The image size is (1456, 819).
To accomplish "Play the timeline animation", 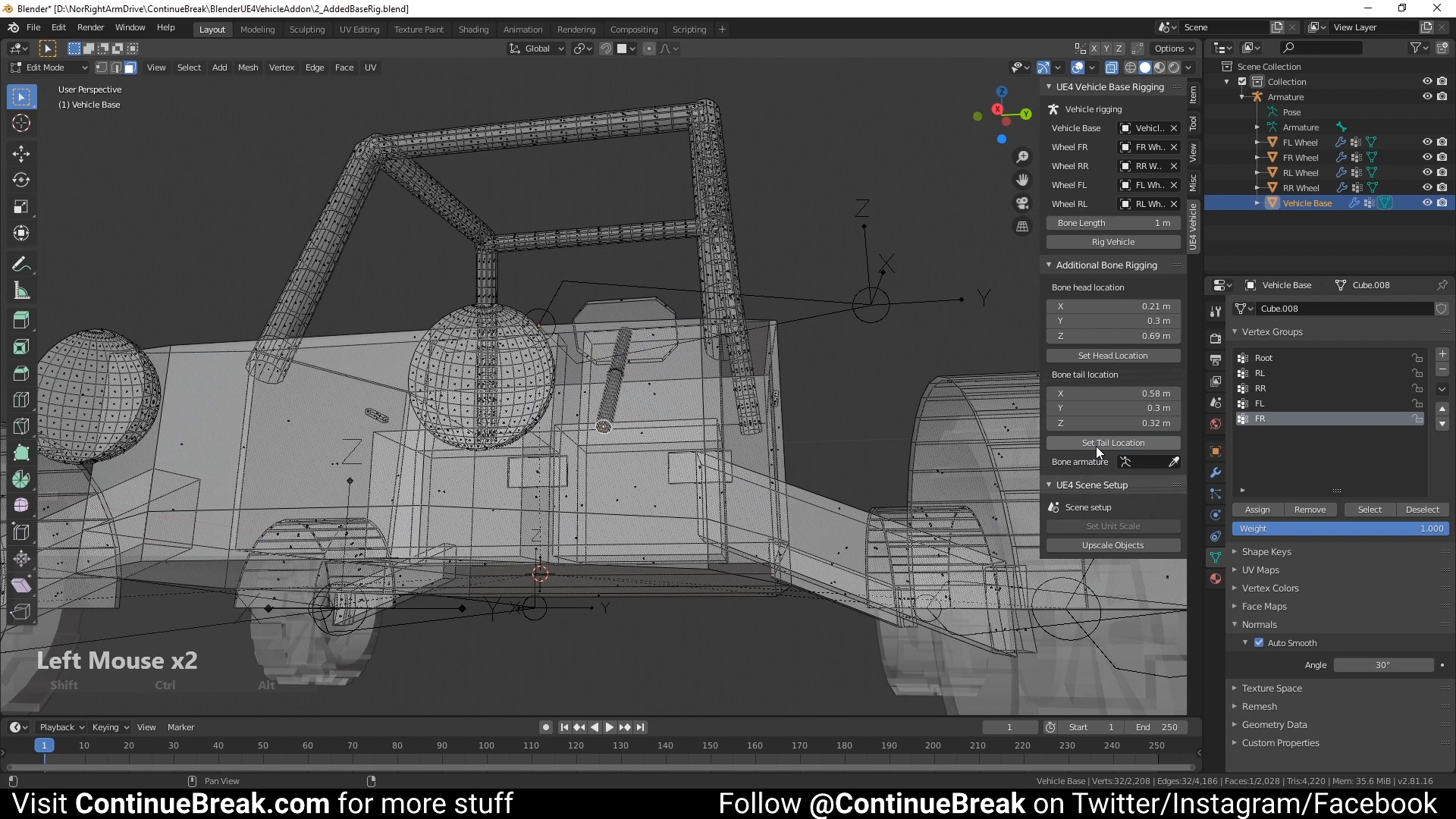I will pyautogui.click(x=610, y=727).
